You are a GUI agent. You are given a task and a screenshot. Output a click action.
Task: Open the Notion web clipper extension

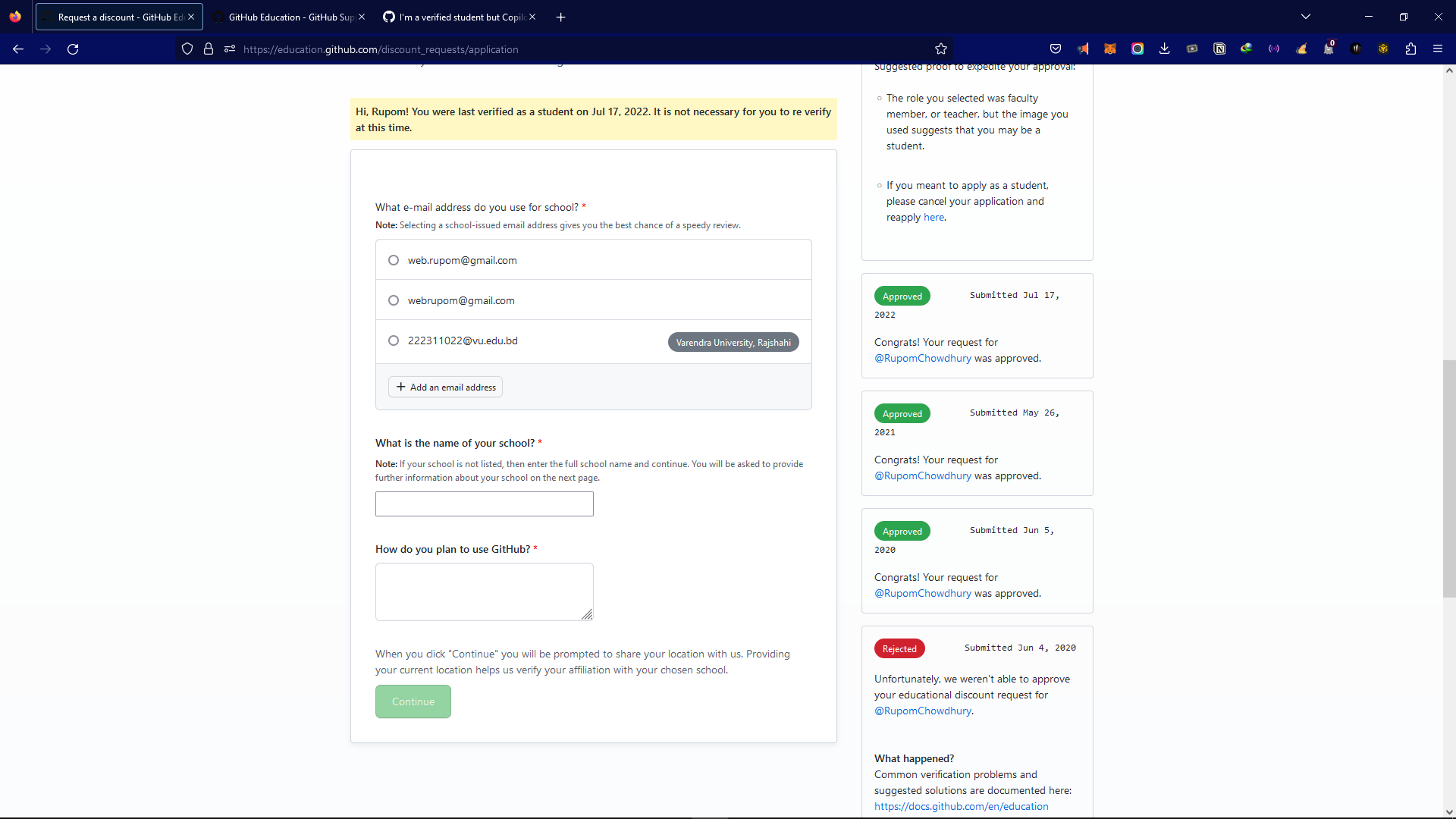pyautogui.click(x=1219, y=49)
